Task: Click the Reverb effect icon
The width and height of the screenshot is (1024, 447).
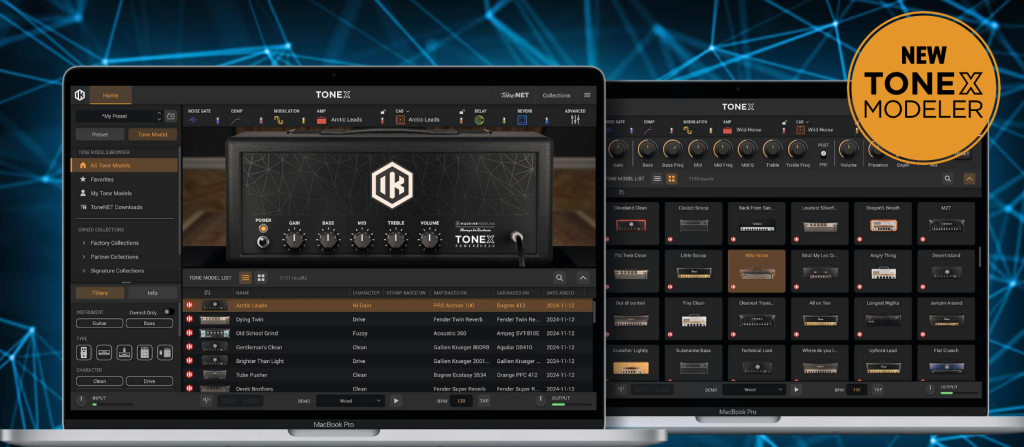Action: (x=522, y=119)
